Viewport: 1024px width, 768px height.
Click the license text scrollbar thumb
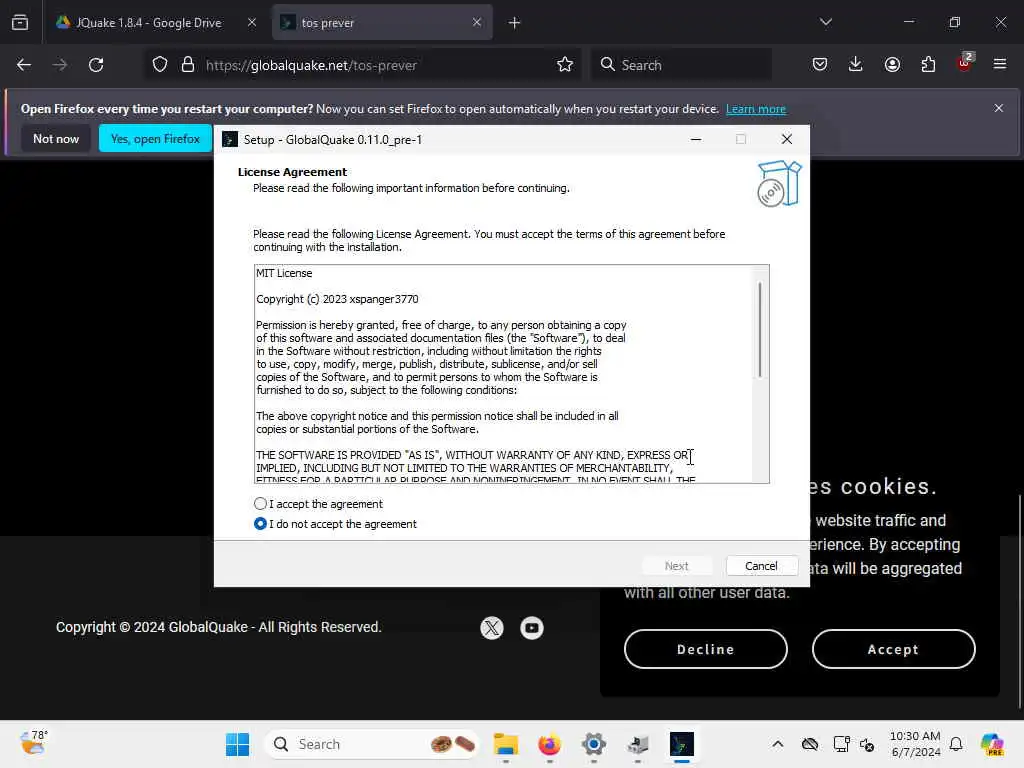[760, 329]
